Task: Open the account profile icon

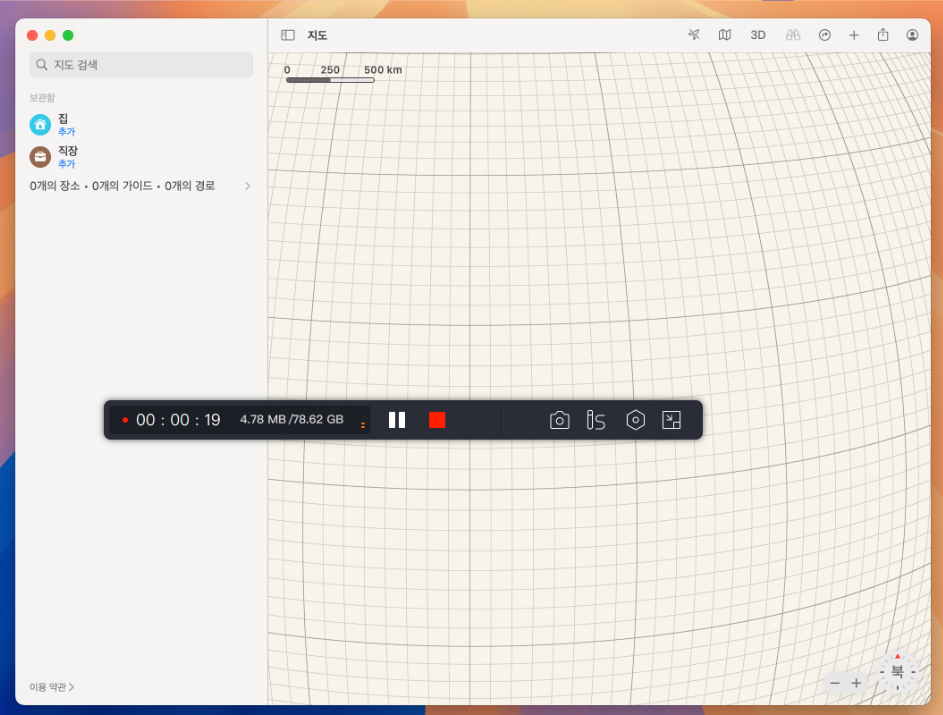Action: point(912,35)
